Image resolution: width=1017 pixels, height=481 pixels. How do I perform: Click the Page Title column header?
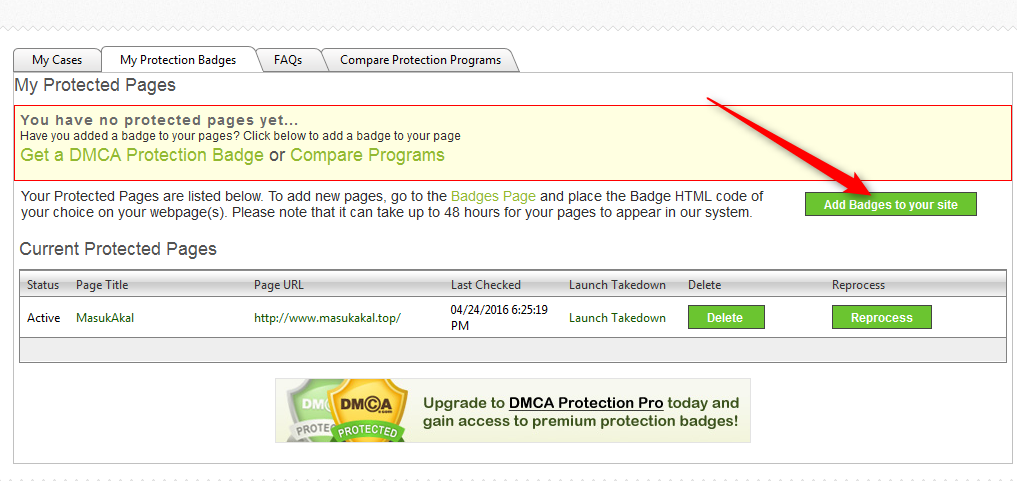(102, 285)
